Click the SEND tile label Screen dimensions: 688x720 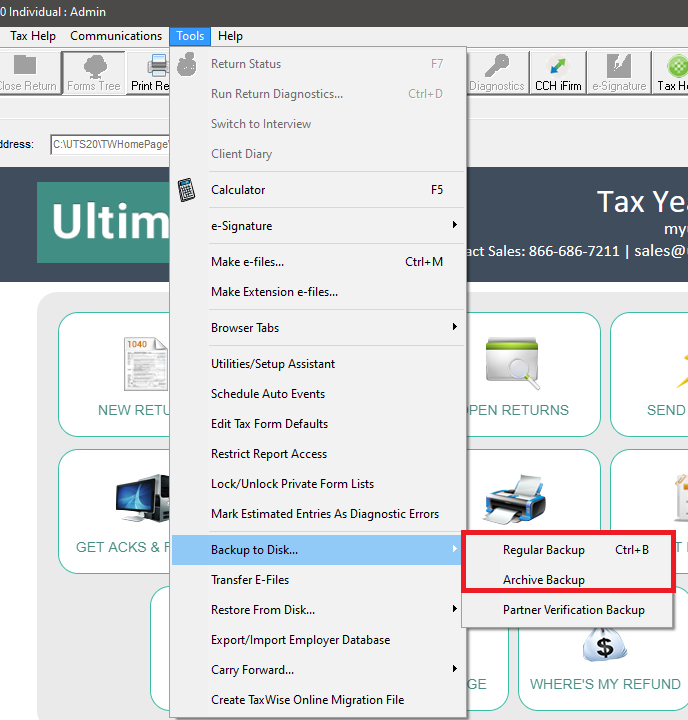667,410
